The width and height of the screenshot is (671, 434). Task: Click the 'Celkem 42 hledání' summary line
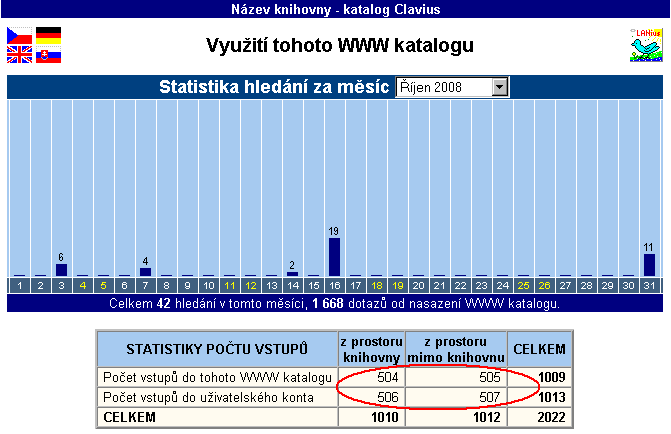335,303
